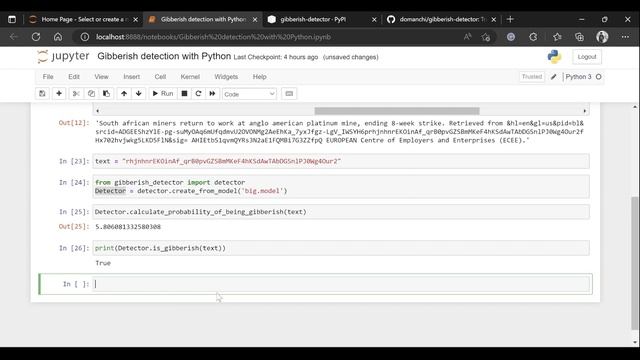Close the Home Page tab

pos(136,19)
